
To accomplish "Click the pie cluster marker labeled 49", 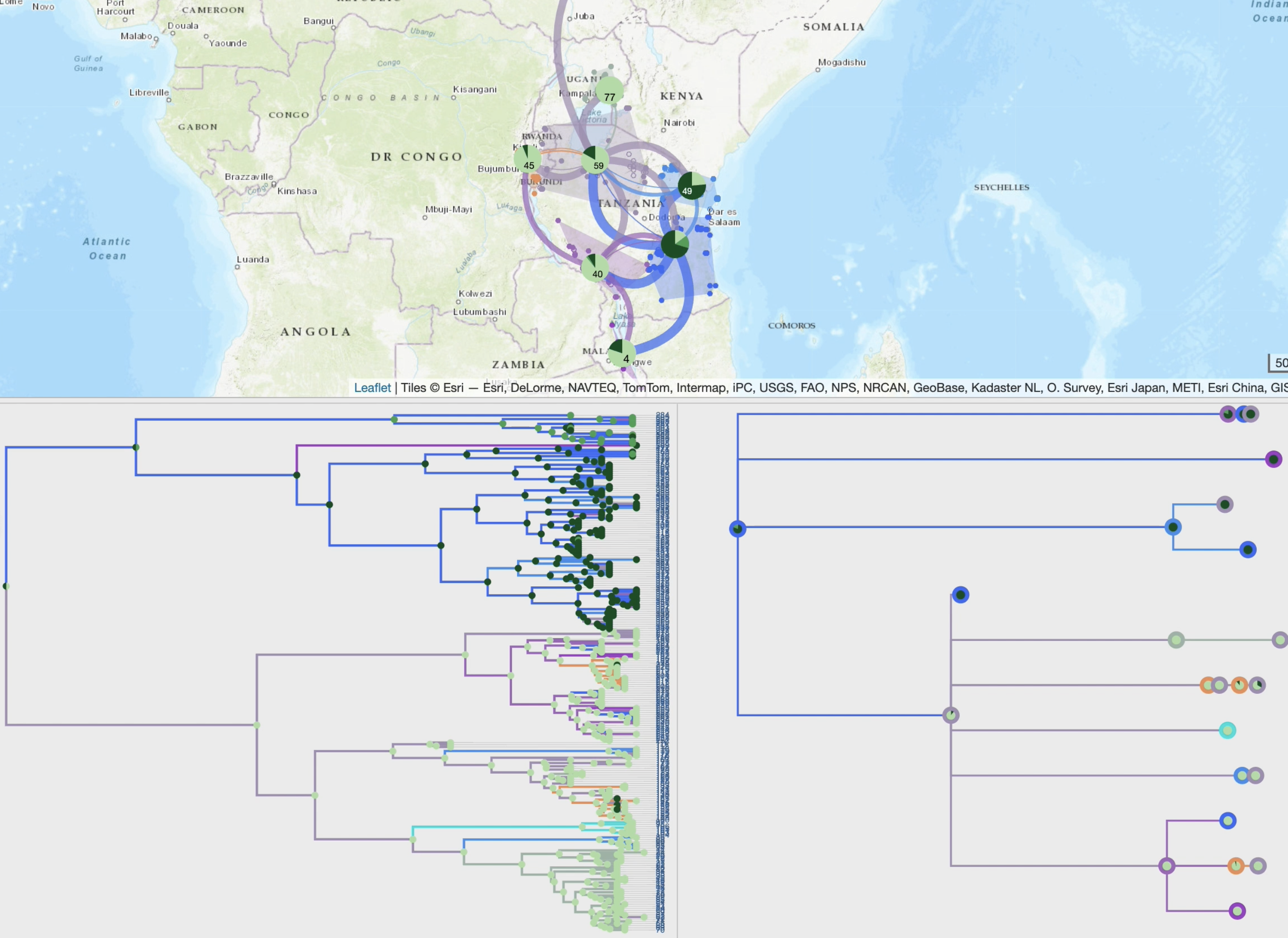I will (692, 186).
